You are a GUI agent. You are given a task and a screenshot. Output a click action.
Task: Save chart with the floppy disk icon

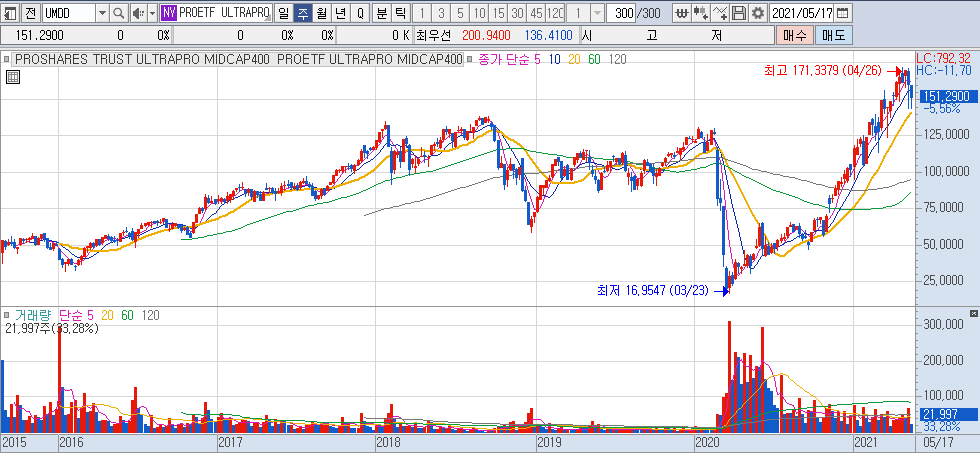[739, 12]
